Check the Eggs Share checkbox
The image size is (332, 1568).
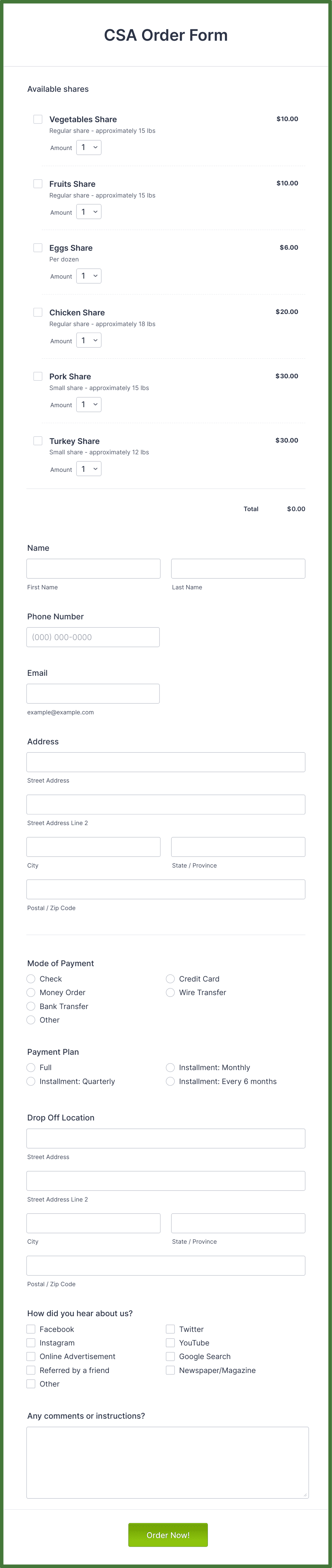click(37, 248)
